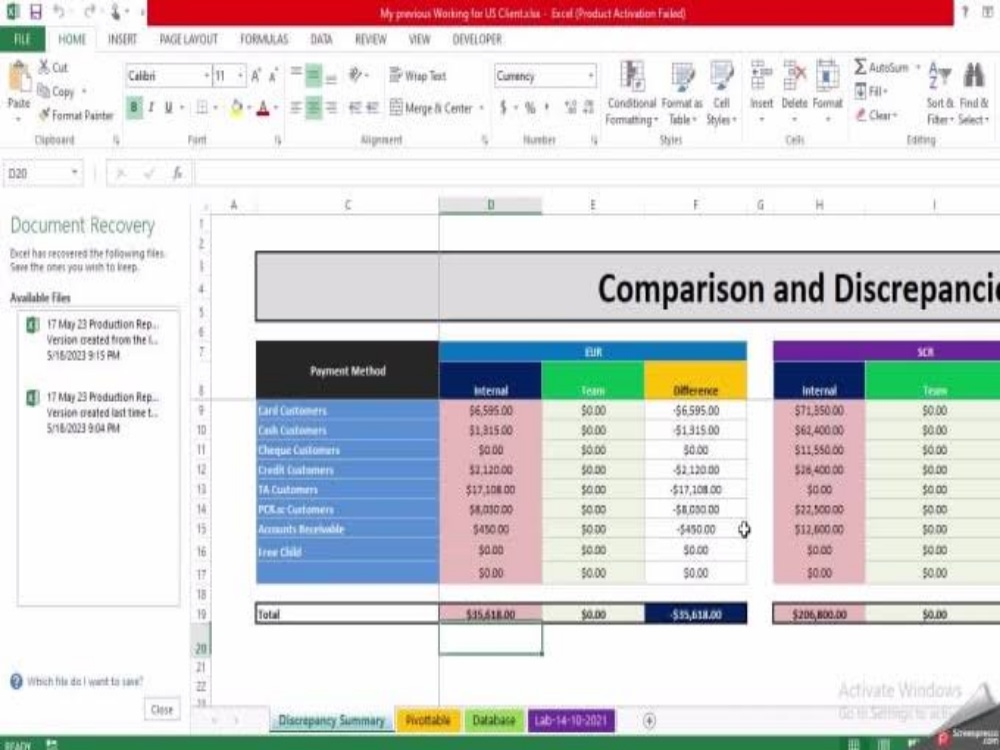Open Format as Table gallery
The width and height of the screenshot is (1000, 750).
682,93
